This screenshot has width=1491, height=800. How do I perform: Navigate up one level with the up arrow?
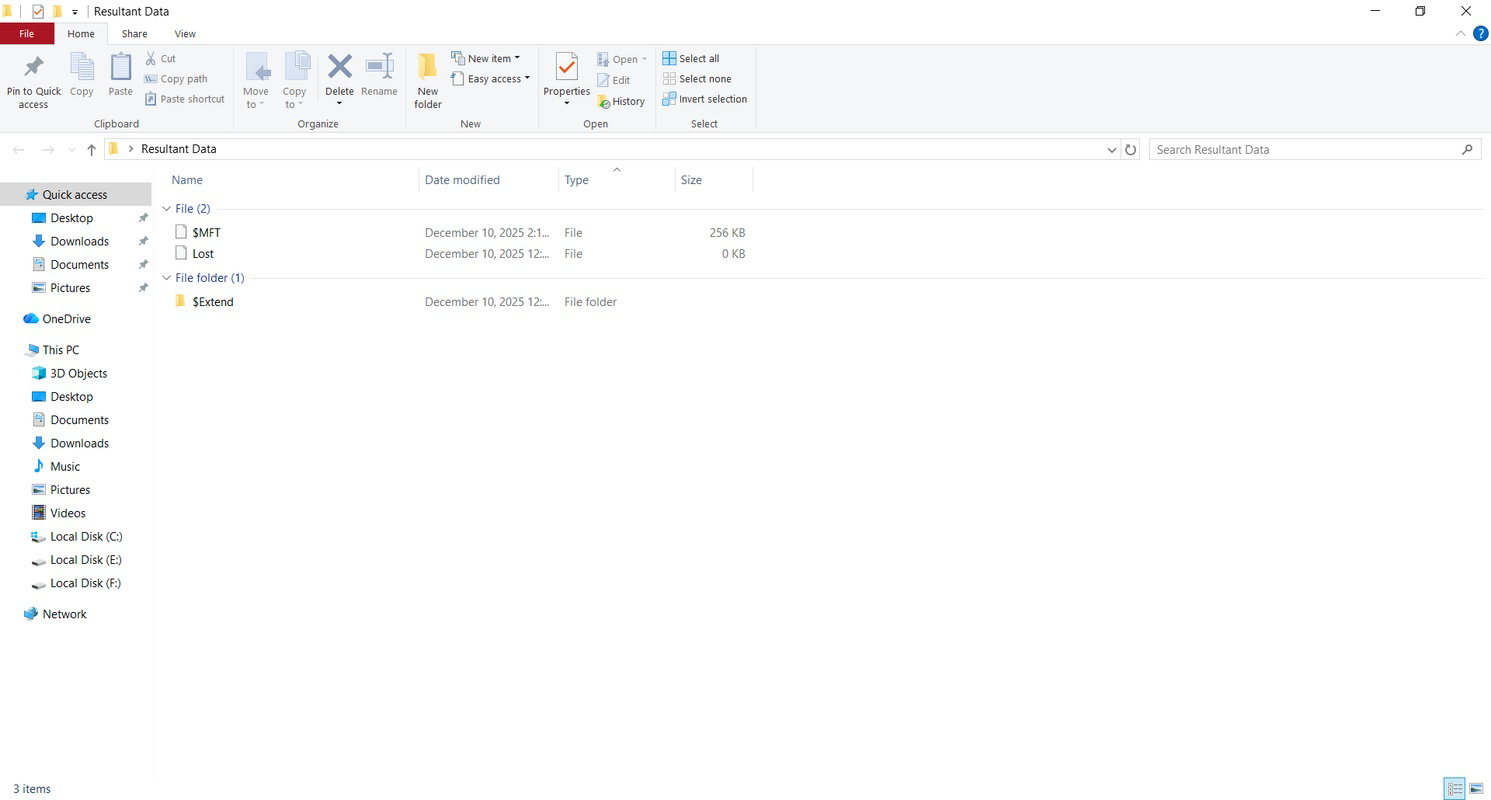coord(91,148)
